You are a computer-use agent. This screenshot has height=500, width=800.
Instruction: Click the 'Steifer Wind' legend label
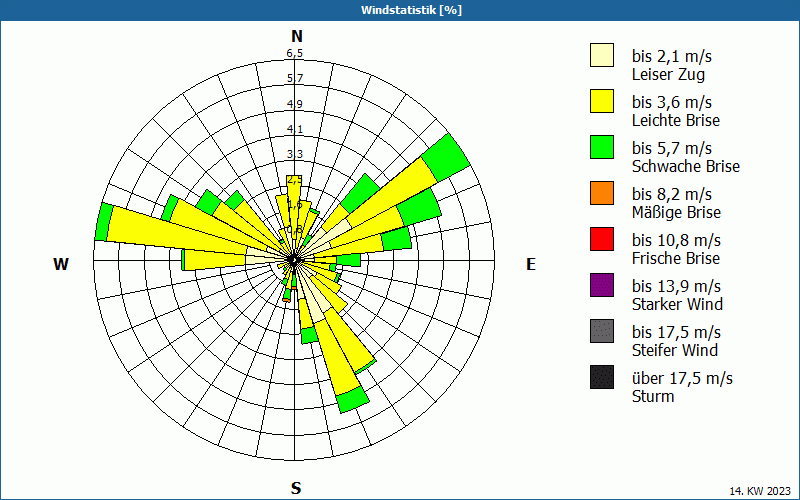coord(675,350)
